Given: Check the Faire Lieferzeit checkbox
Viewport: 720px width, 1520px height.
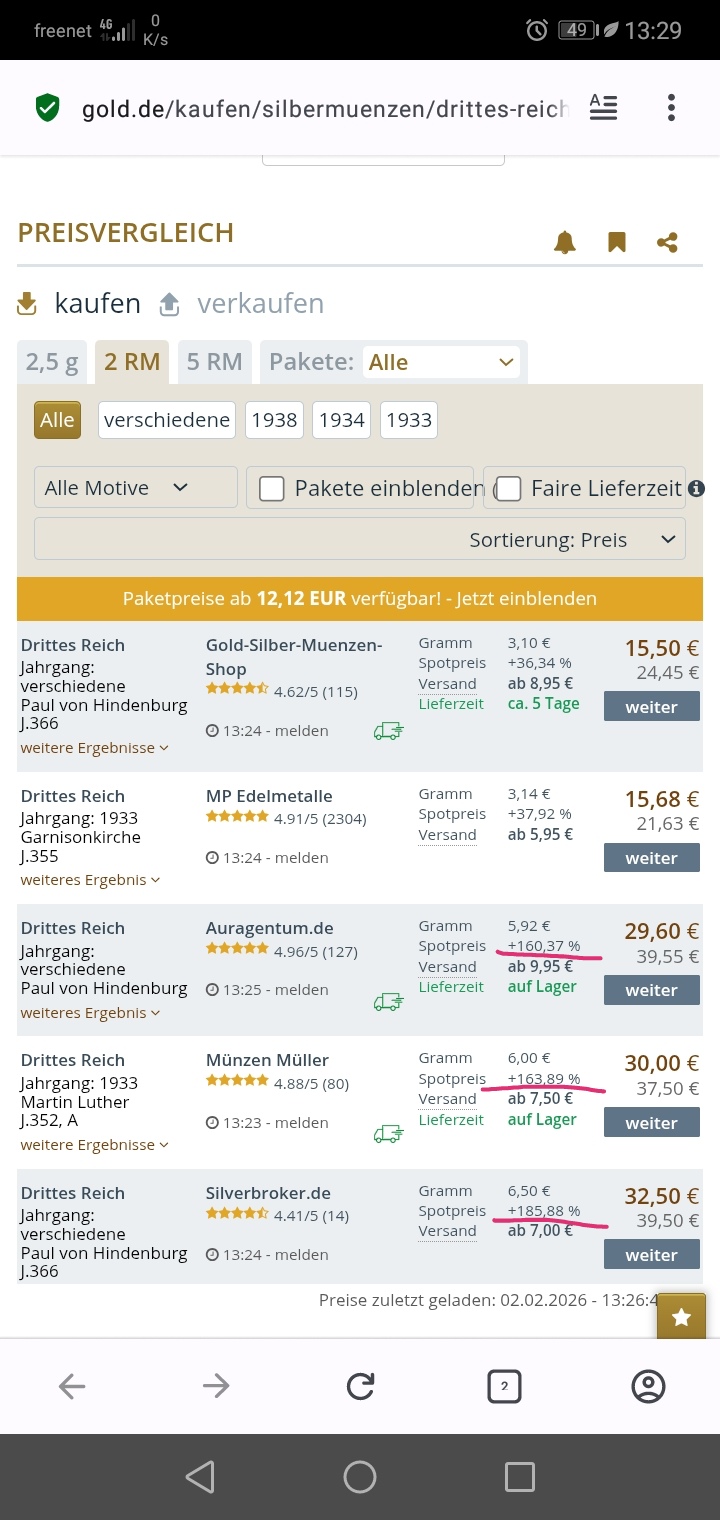Looking at the screenshot, I should click(x=509, y=488).
